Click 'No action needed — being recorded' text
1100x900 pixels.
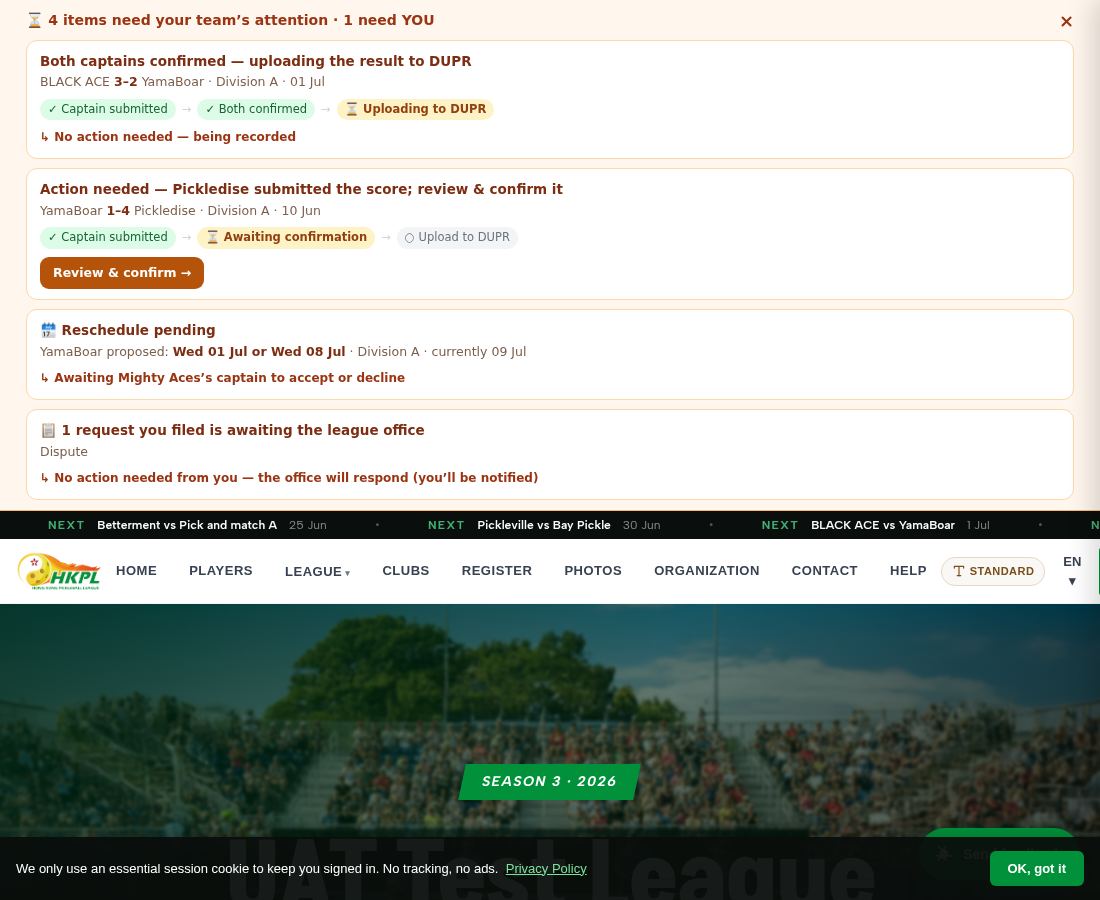pyautogui.click(x=175, y=137)
